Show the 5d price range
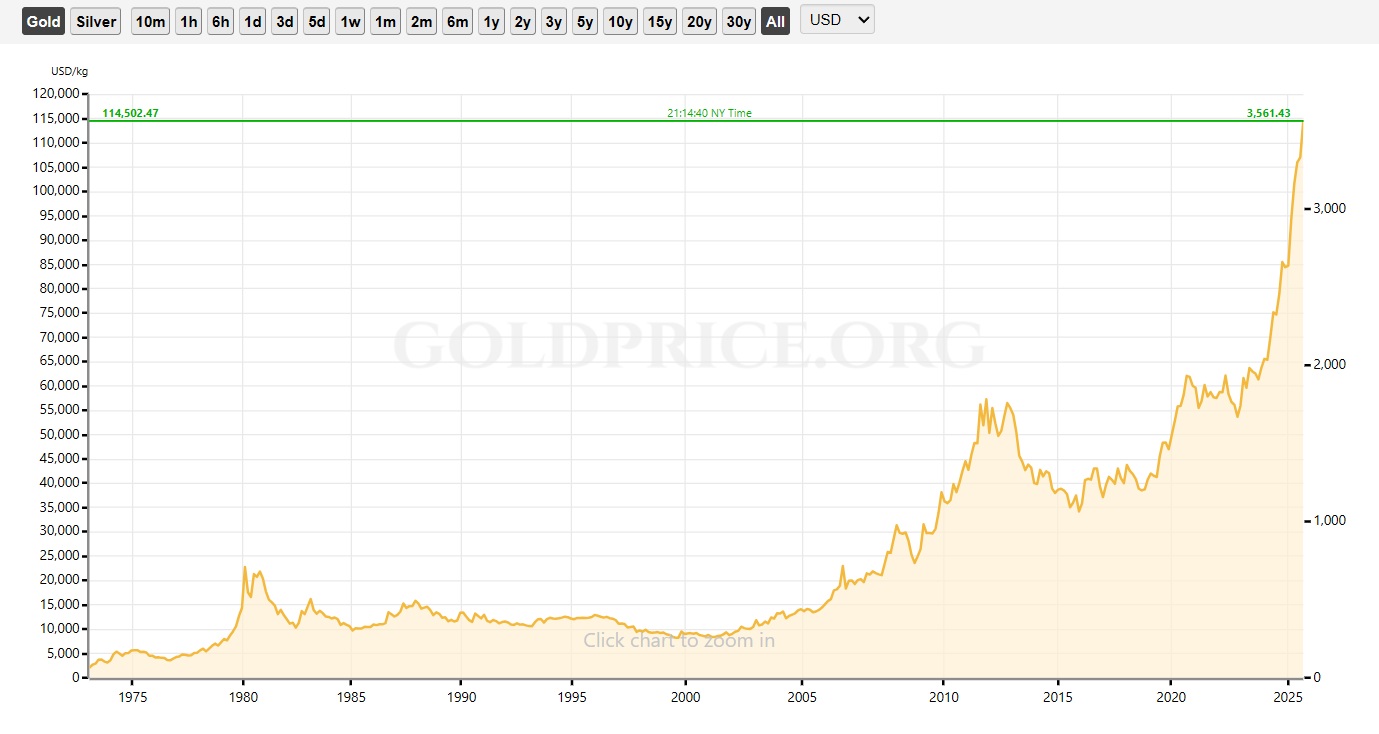Screen dimensions: 1379x734 317,21
